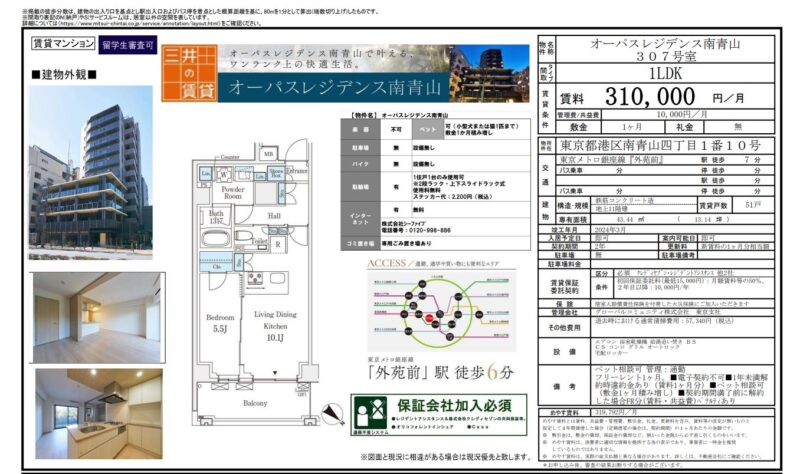The width and height of the screenshot is (800, 474).
Task: Click the 東京メトロ銀座線『外苑前』 transit line
Action: pyautogui.click(x=611, y=160)
